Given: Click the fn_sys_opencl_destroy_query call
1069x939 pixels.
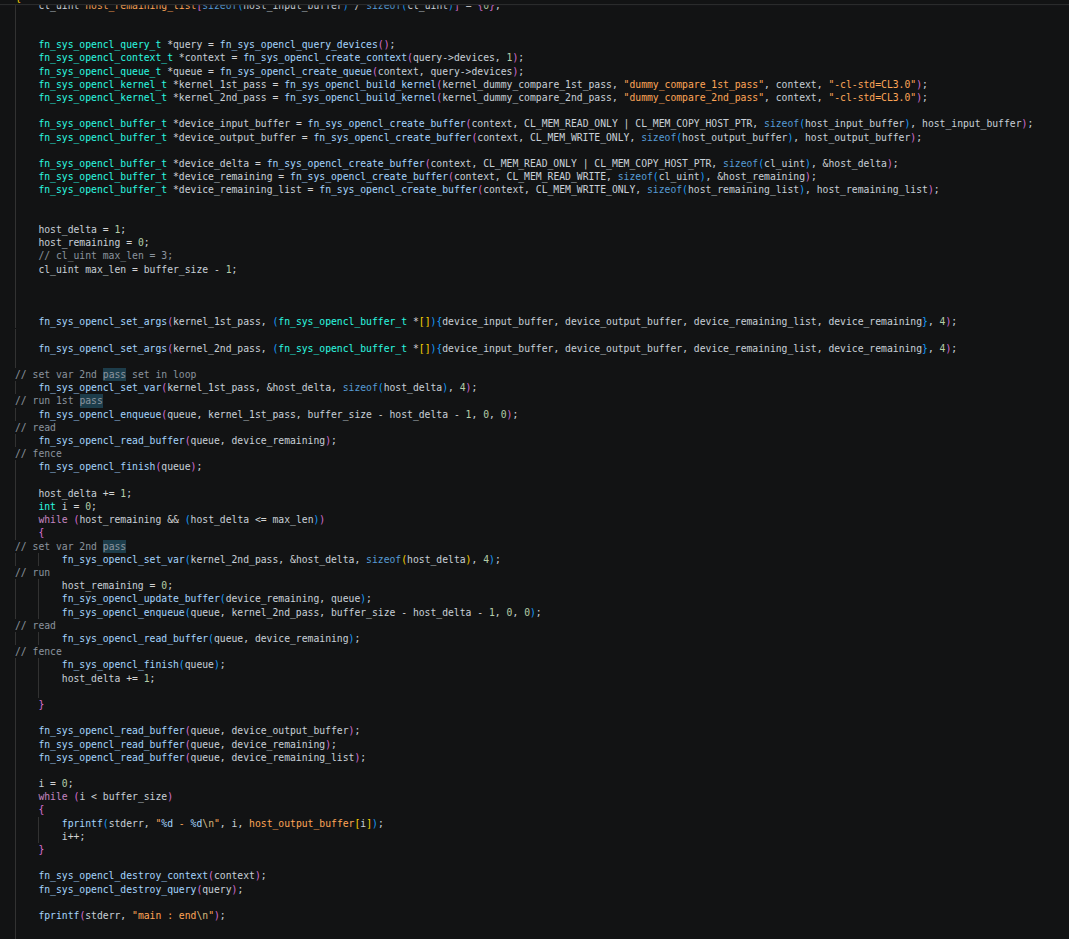Looking at the screenshot, I should pyautogui.click(x=140, y=890).
